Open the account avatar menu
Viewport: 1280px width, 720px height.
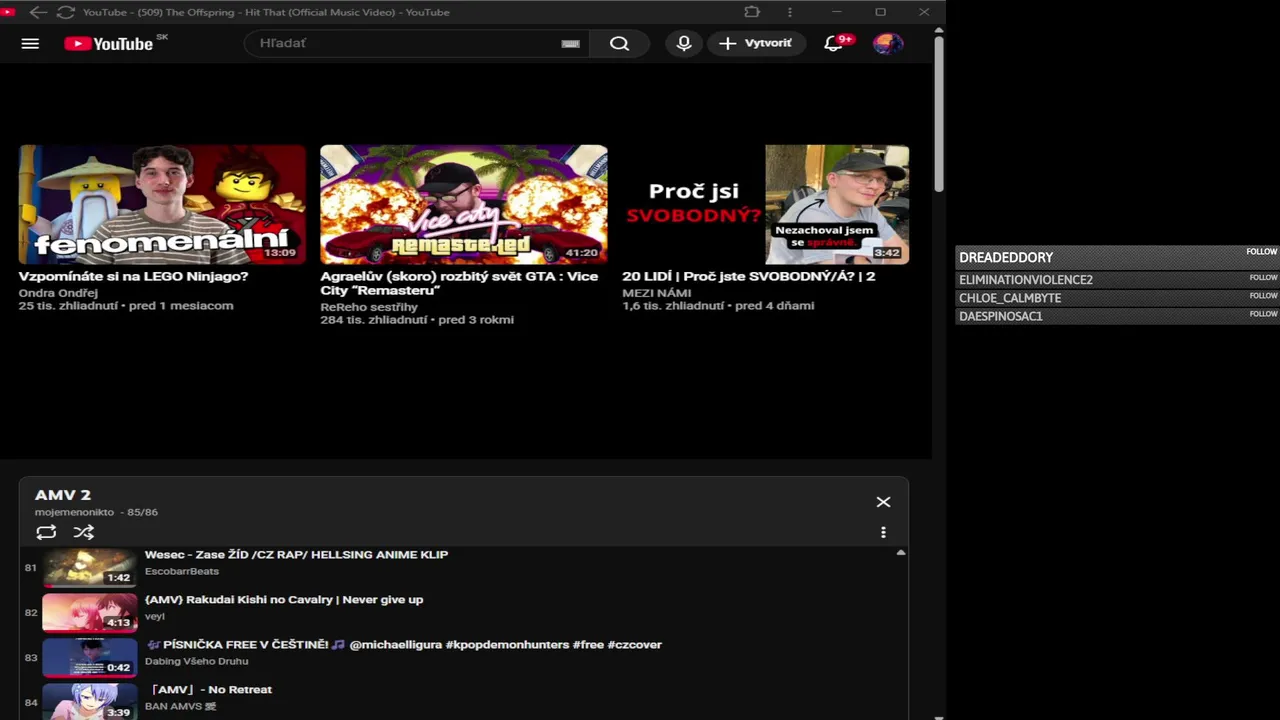pyautogui.click(x=887, y=43)
